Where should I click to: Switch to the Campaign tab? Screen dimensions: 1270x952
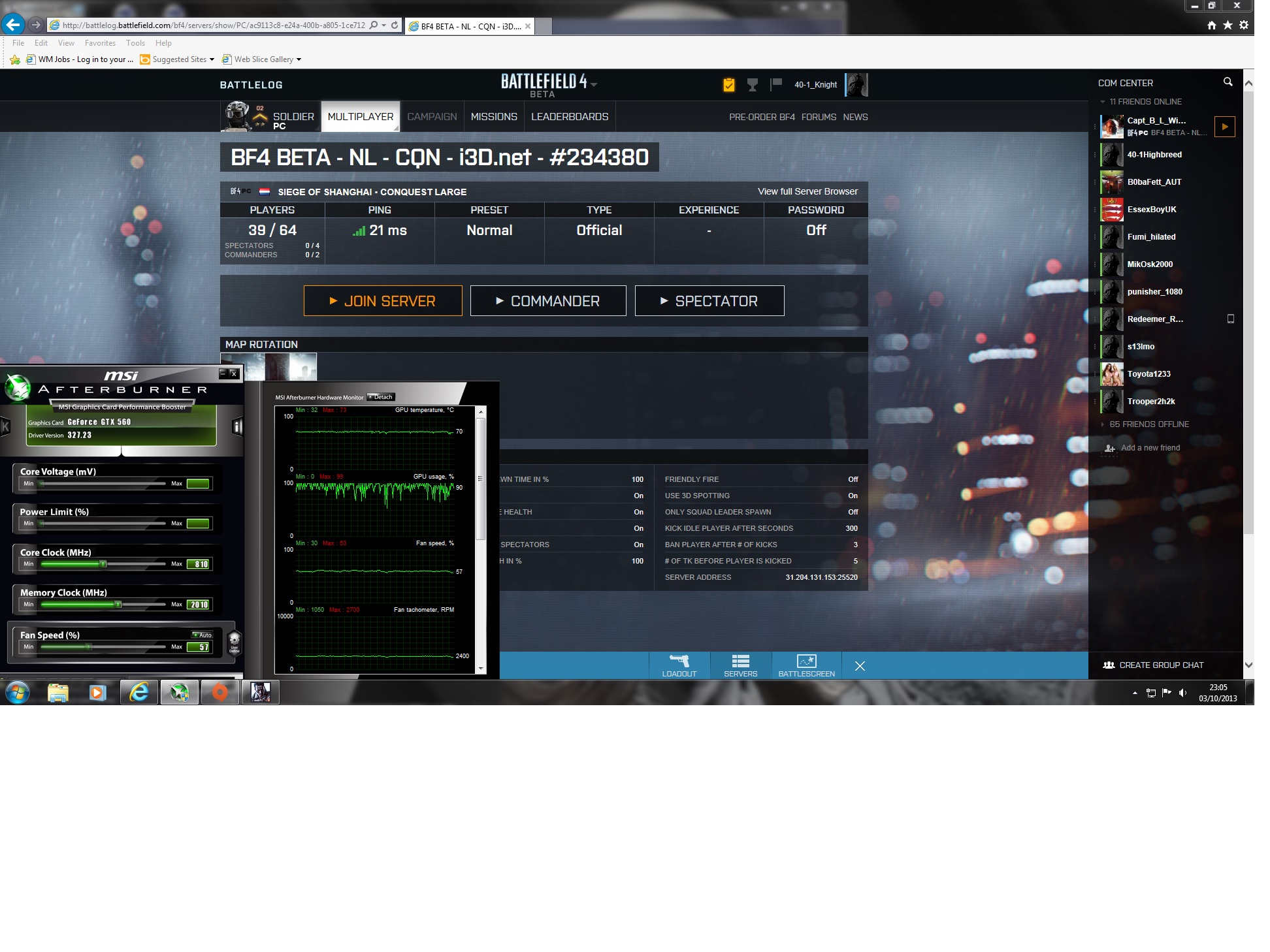(432, 116)
